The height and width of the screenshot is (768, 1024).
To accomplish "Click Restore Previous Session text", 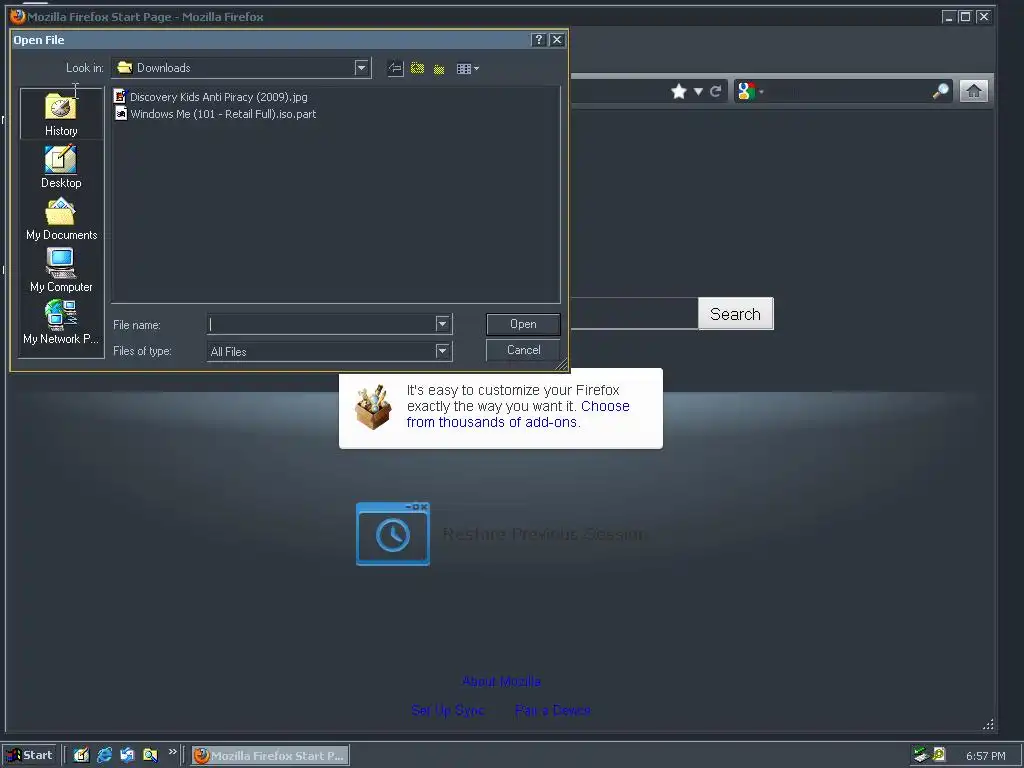I will pyautogui.click(x=544, y=534).
